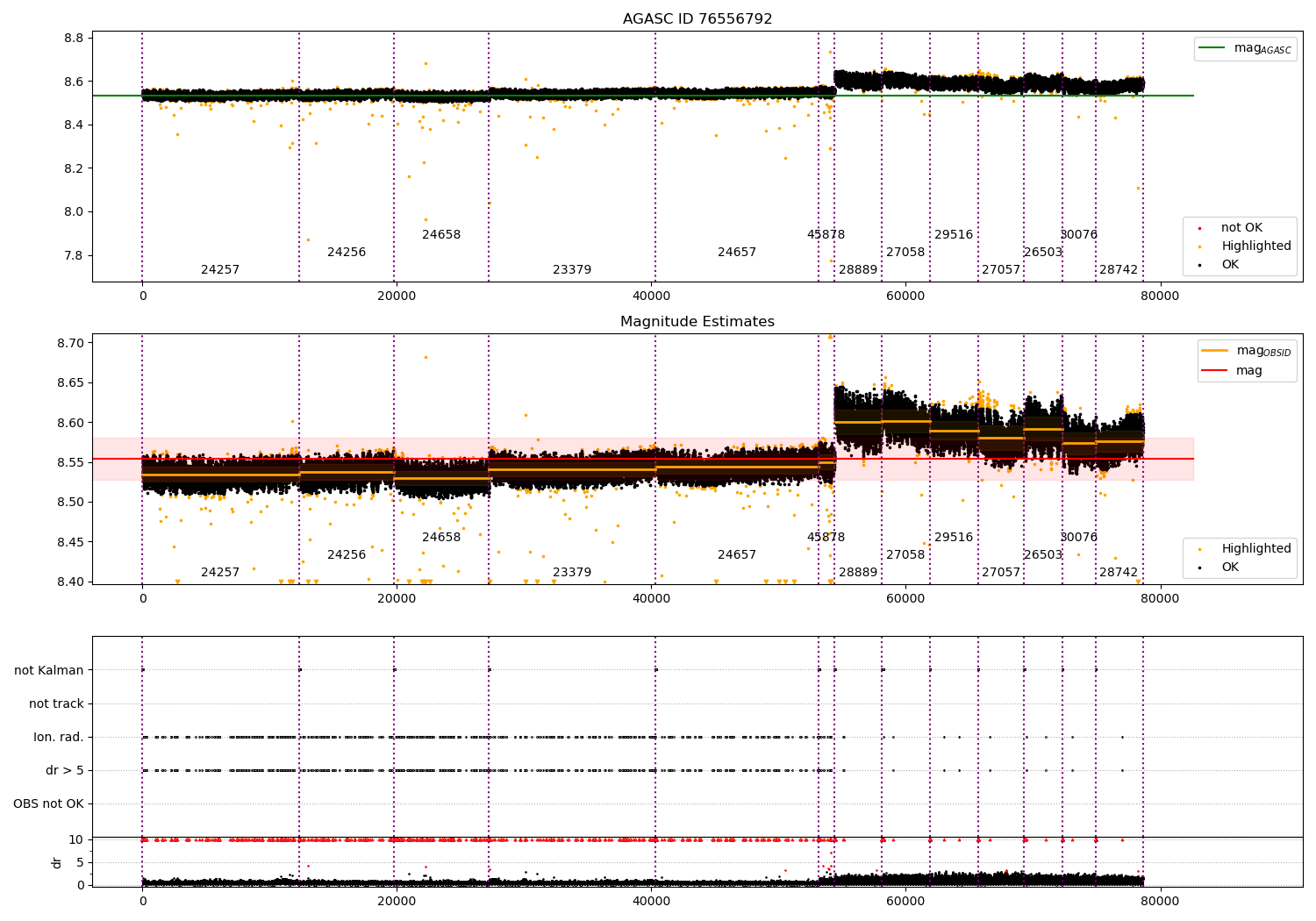Click the green mag AGASC legend line
This screenshot has width=1316, height=921.
(x=1212, y=48)
